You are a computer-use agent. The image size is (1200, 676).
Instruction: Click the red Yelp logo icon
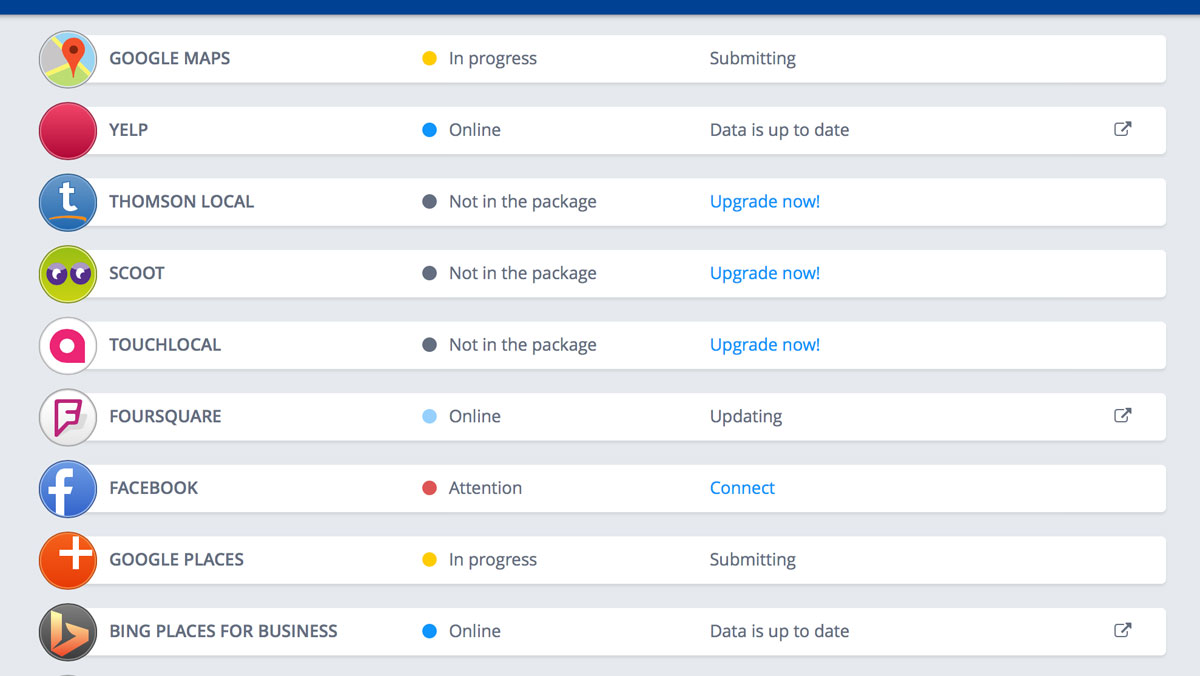coord(68,131)
